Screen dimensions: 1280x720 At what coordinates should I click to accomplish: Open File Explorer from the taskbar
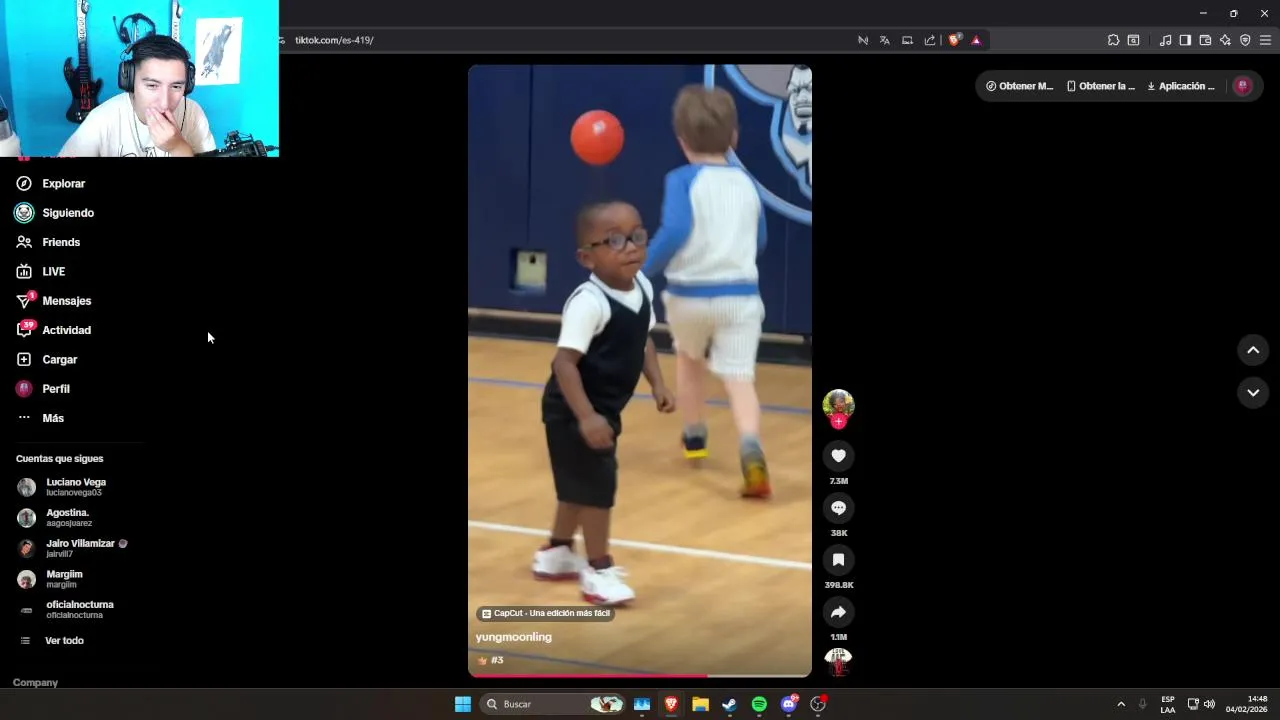(x=700, y=704)
